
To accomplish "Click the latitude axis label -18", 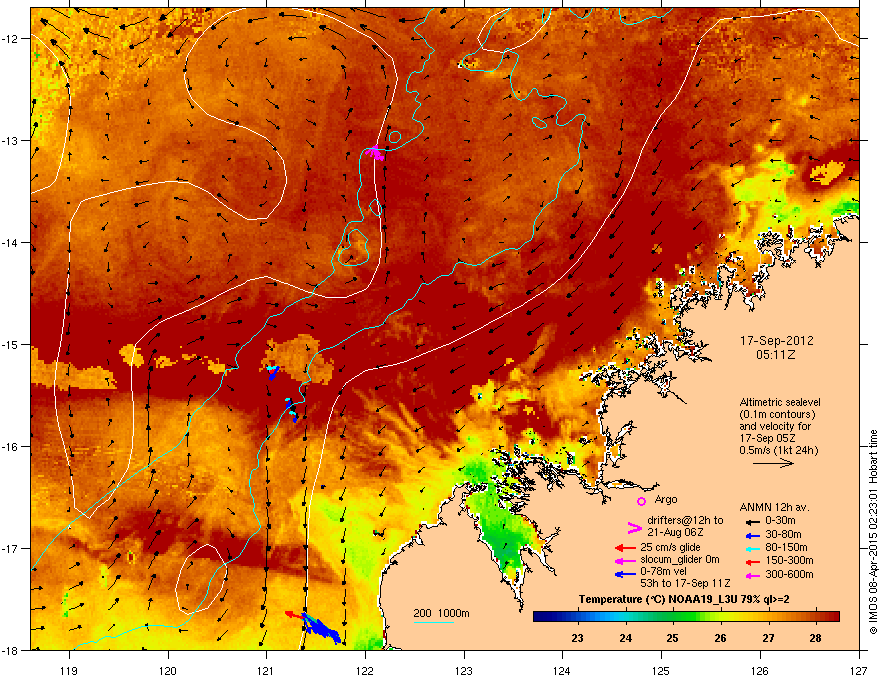I will pyautogui.click(x=11, y=650).
